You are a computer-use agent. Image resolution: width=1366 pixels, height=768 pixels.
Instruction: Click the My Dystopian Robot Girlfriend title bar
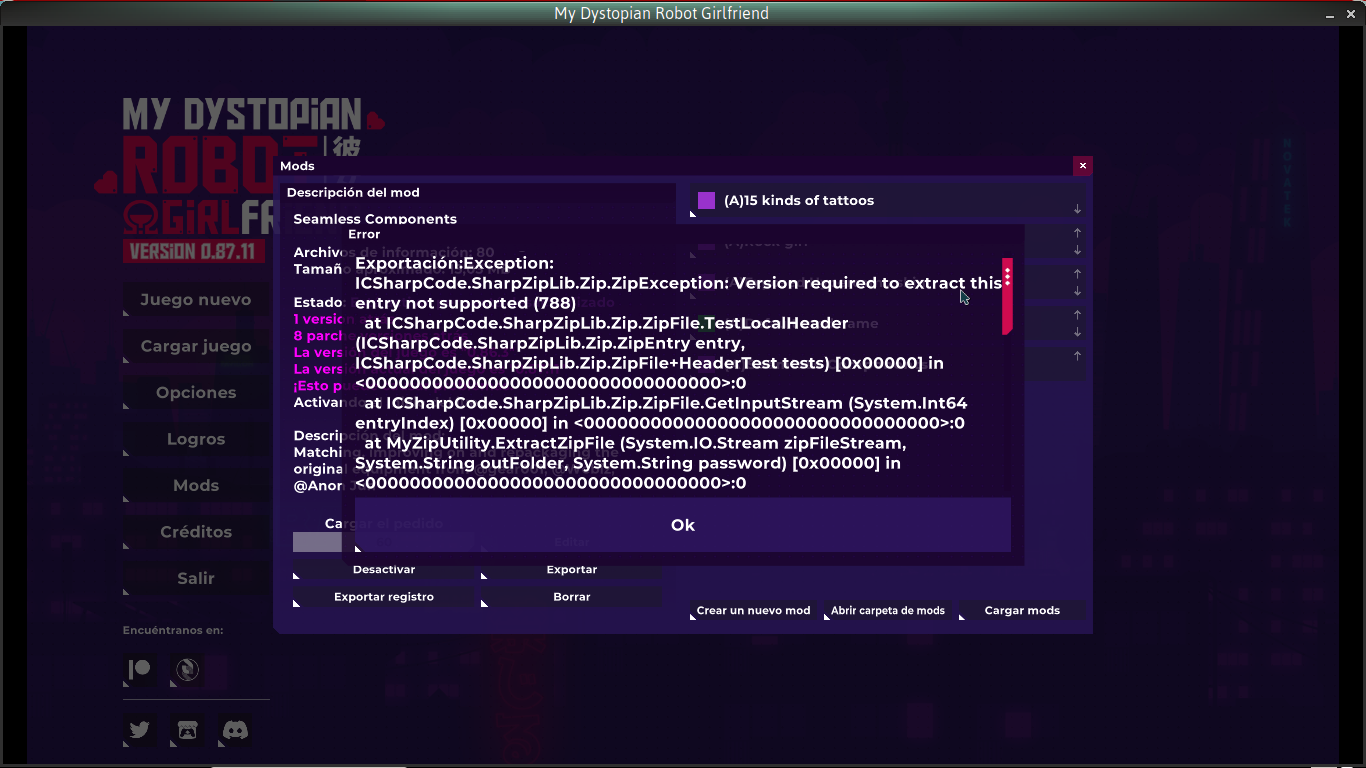pos(661,13)
